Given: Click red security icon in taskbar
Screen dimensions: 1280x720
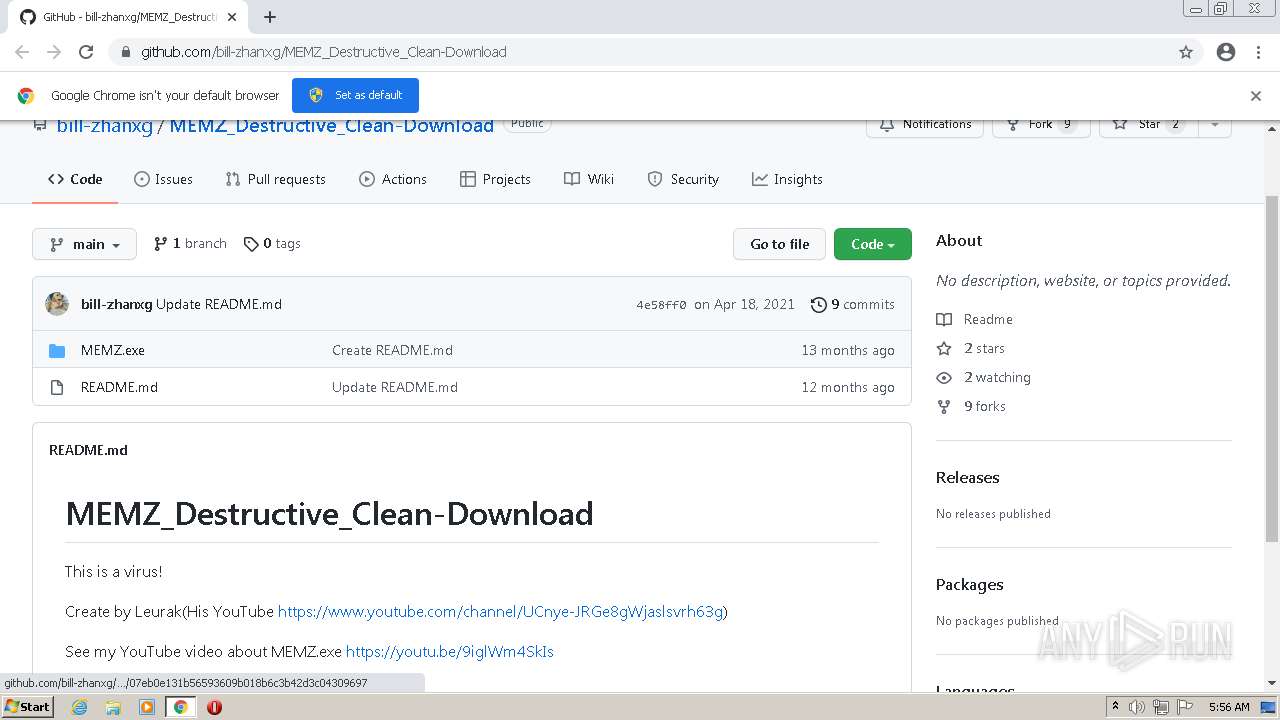Looking at the screenshot, I should coord(214,707).
